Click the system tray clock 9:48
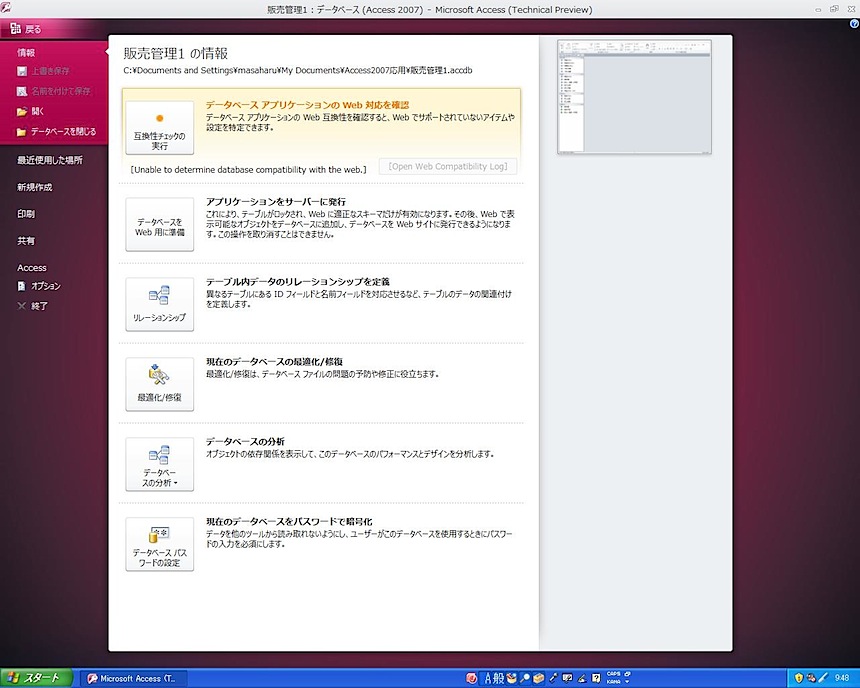The height and width of the screenshot is (688, 860). 842,678
